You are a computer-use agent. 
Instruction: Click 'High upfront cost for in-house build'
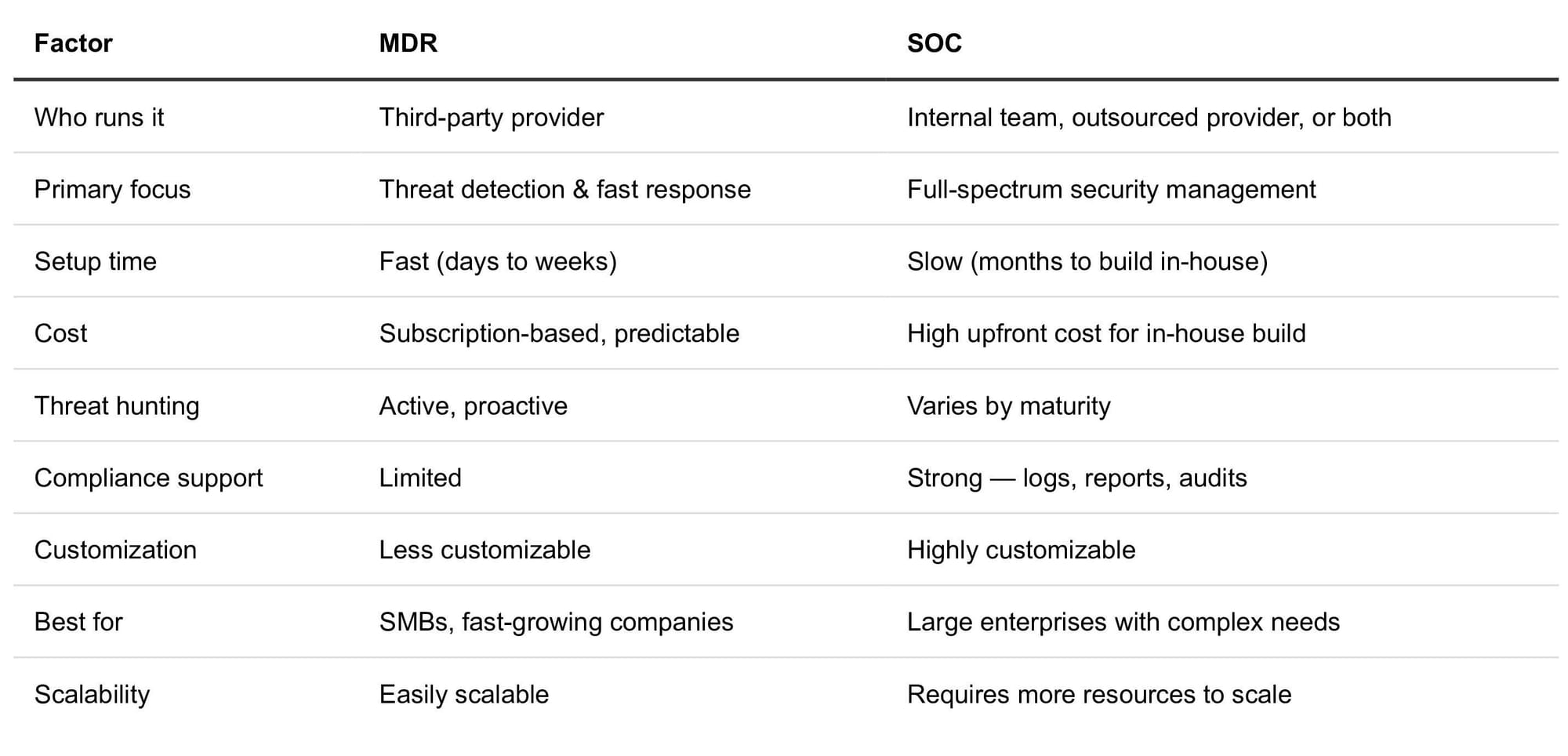tap(1105, 334)
